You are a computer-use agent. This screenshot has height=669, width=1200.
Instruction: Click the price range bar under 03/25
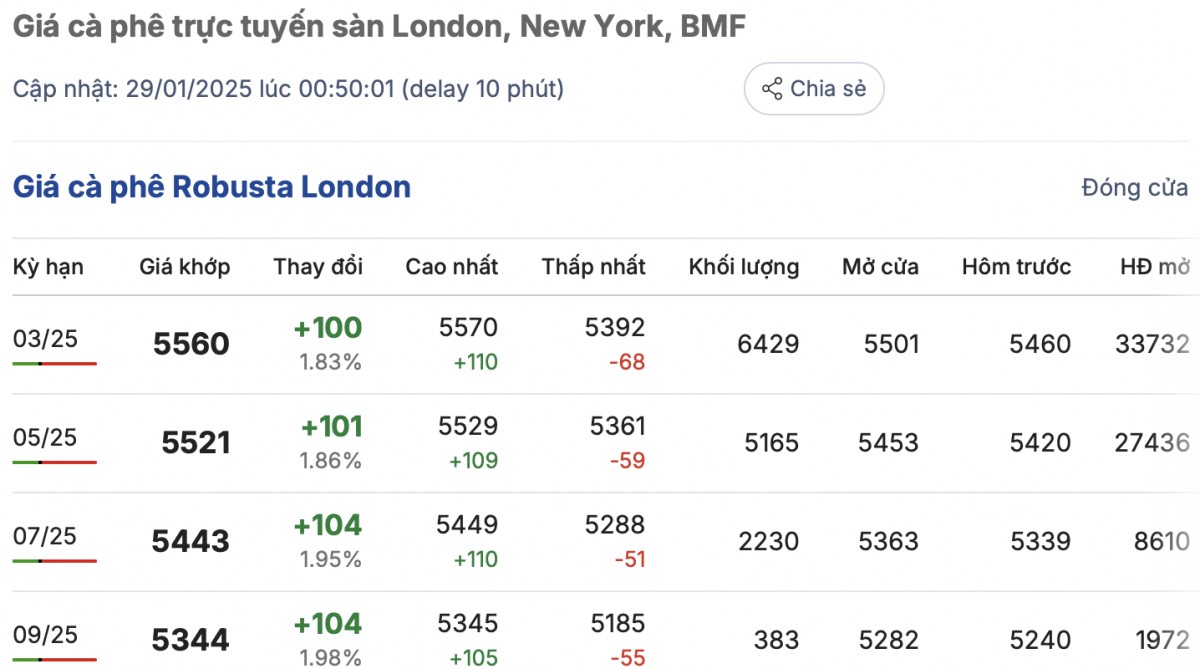[x=55, y=363]
